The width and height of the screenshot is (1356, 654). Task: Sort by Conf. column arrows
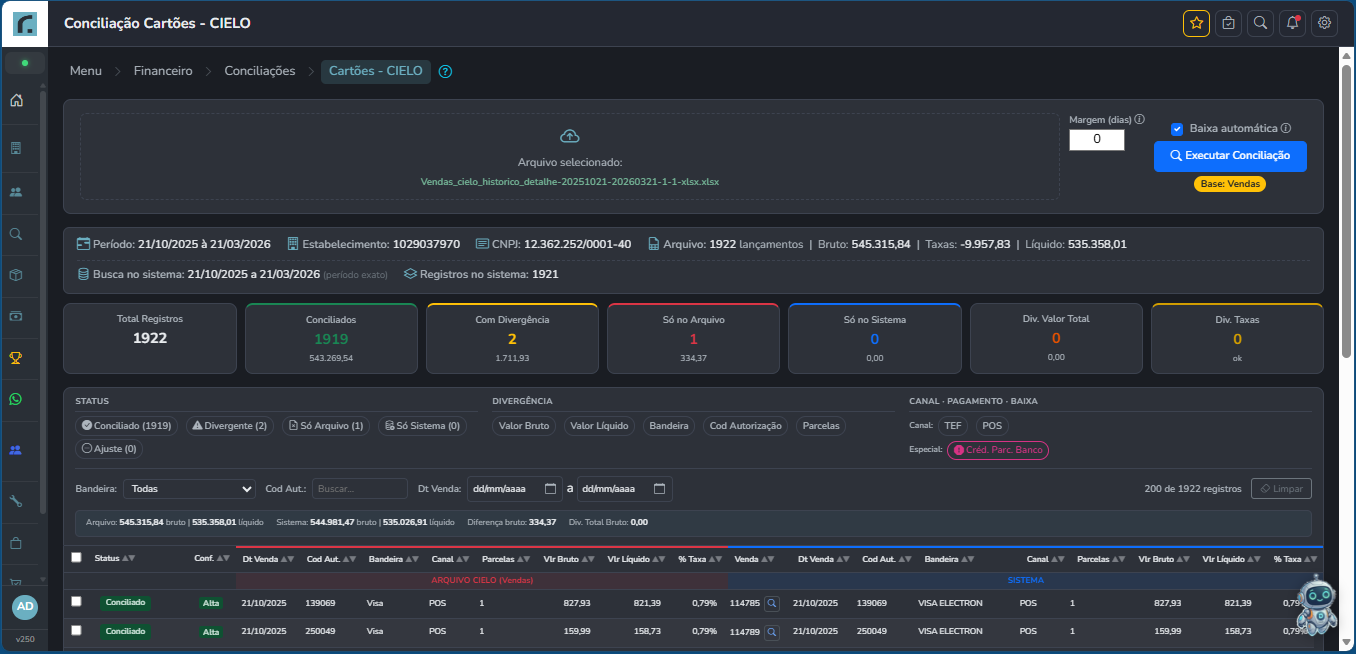(x=222, y=558)
